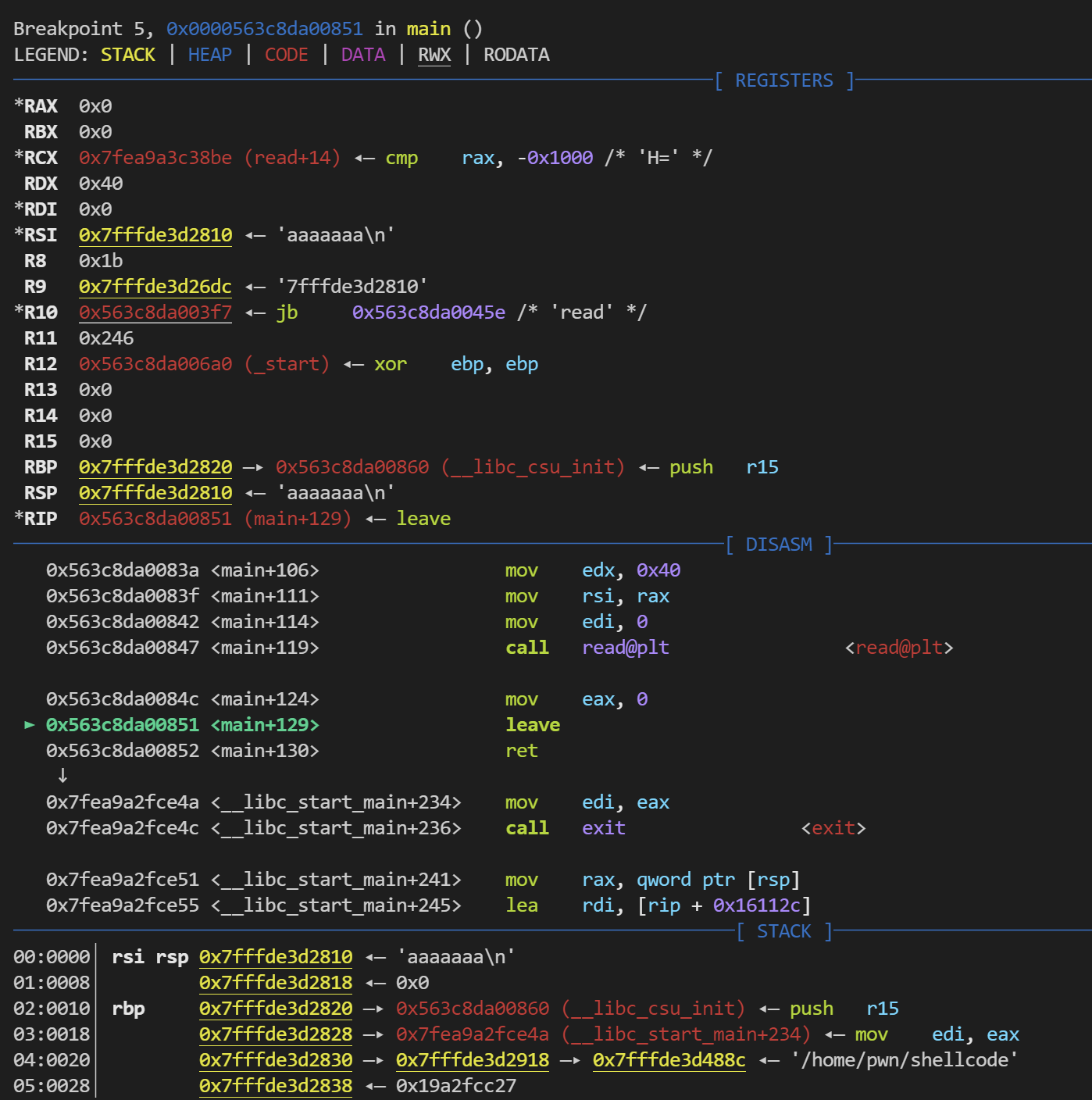Click the 'call exit' instruction
Image resolution: width=1092 pixels, height=1100 pixels.
pos(566,828)
